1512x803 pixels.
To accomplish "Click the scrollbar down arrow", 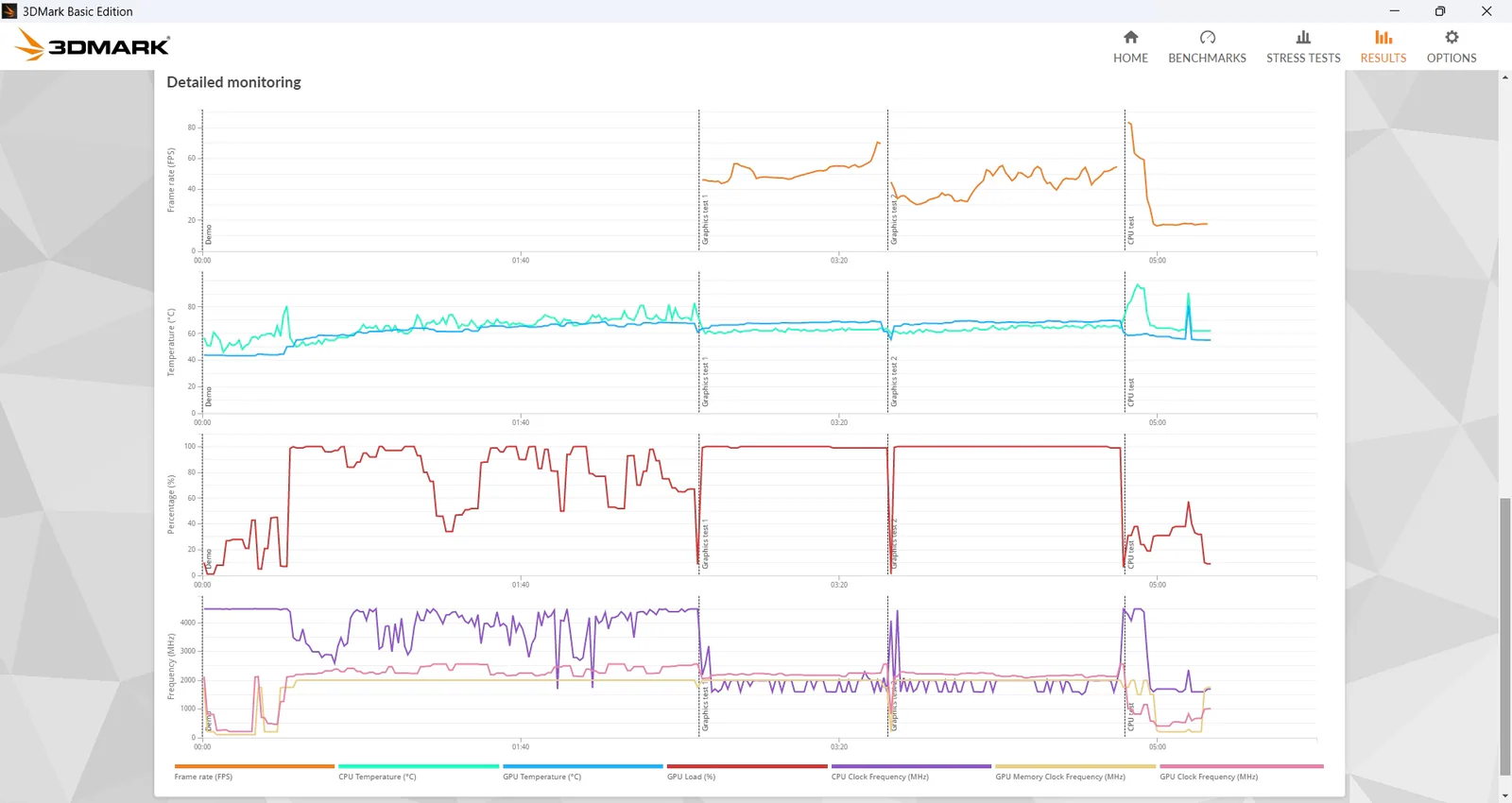I will (1504, 795).
